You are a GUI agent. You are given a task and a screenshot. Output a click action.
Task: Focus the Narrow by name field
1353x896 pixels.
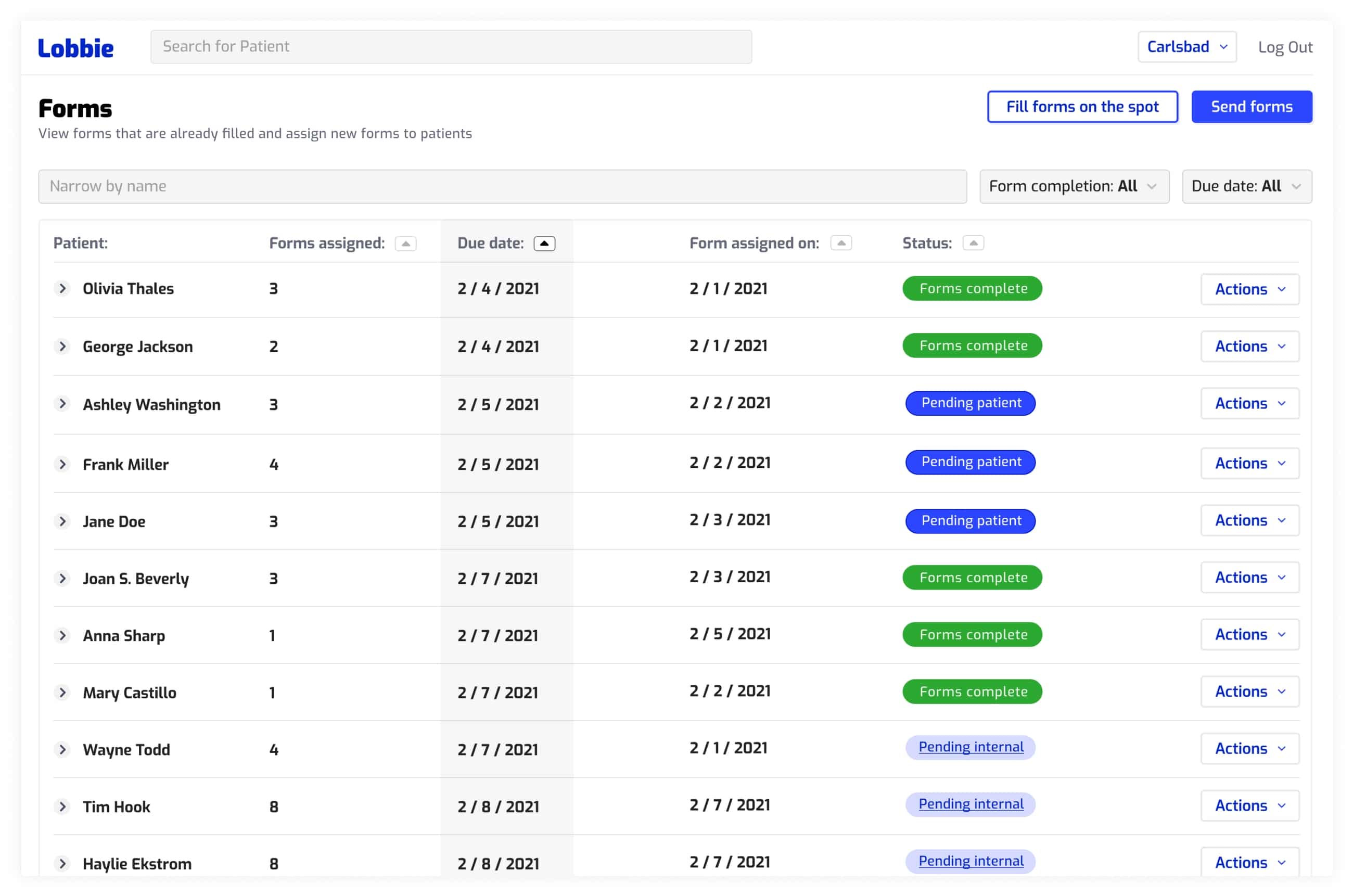(502, 186)
